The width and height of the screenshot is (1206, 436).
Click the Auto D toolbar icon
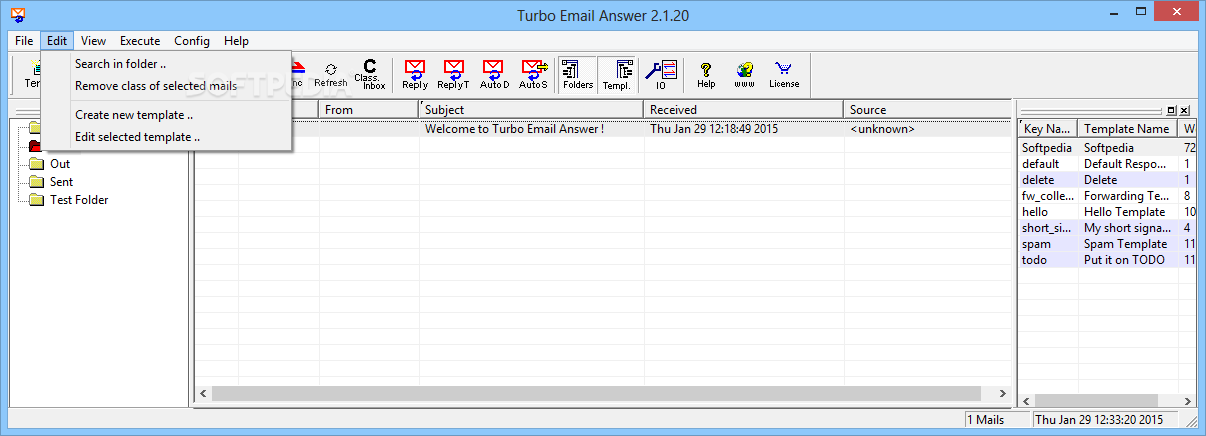point(494,74)
